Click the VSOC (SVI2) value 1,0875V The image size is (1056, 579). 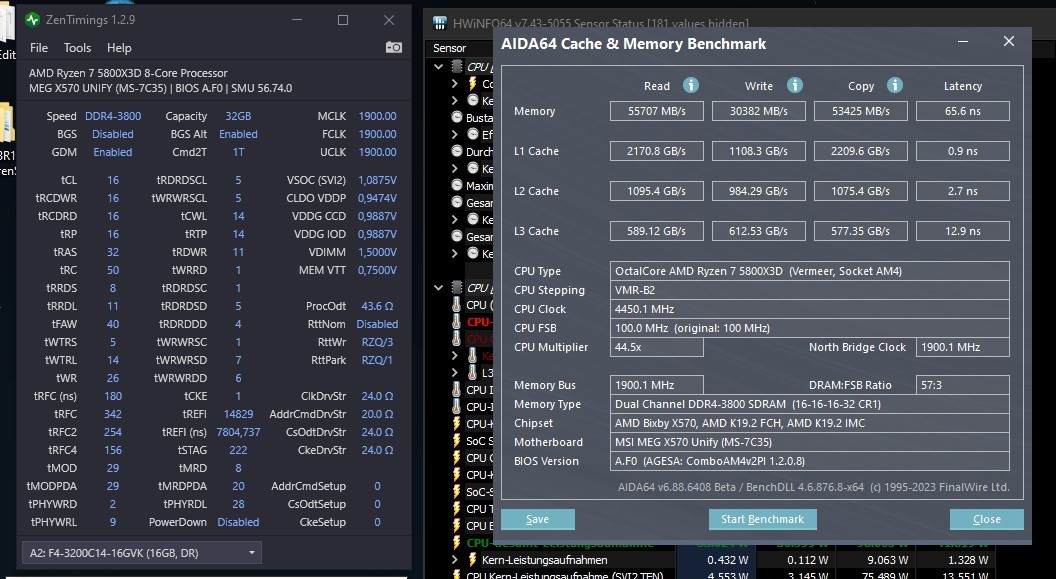click(x=377, y=180)
